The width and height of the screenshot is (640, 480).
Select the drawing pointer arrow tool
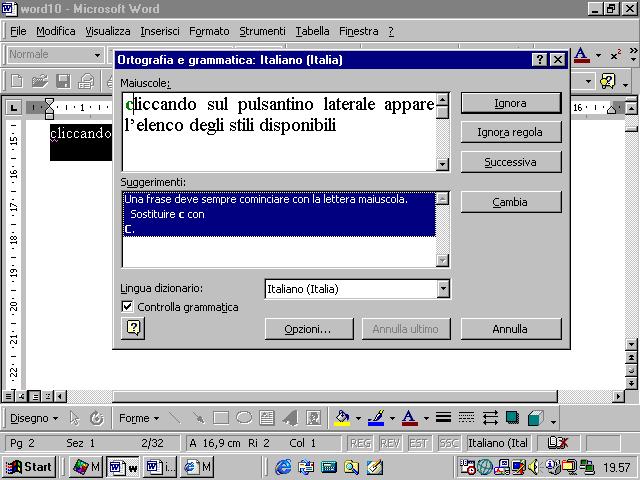coord(74,418)
